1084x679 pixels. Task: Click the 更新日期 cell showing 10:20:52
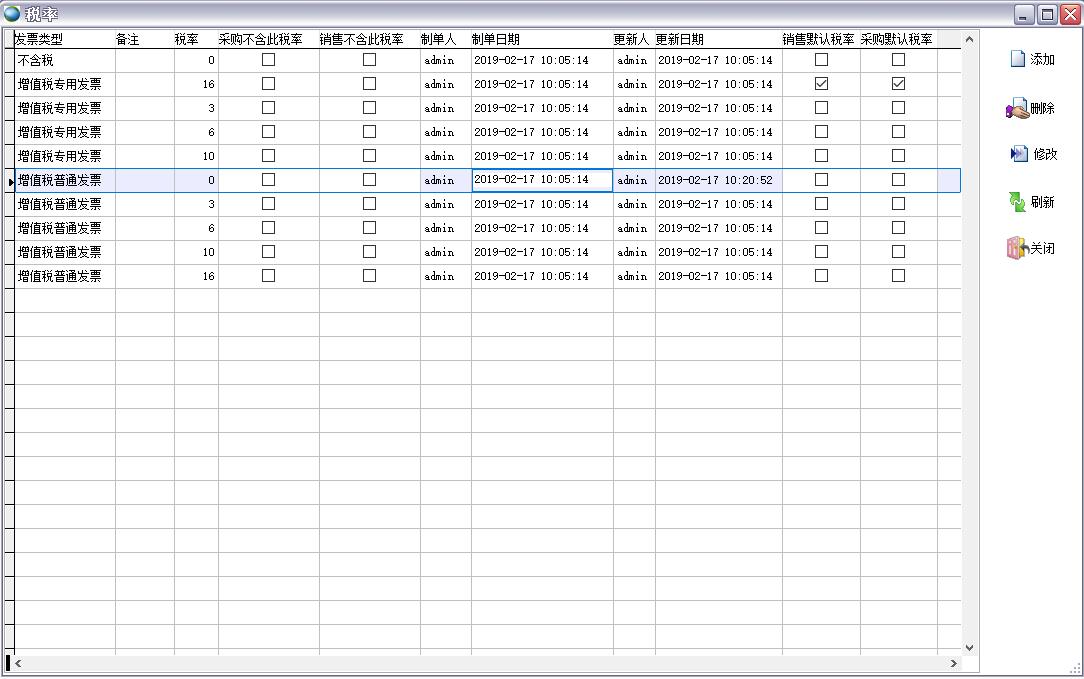pyautogui.click(x=716, y=180)
